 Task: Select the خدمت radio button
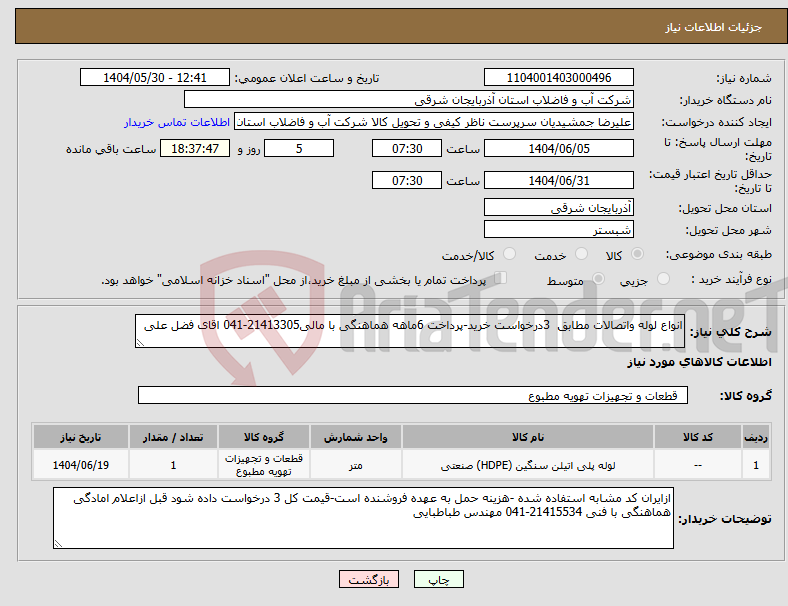(x=581, y=254)
